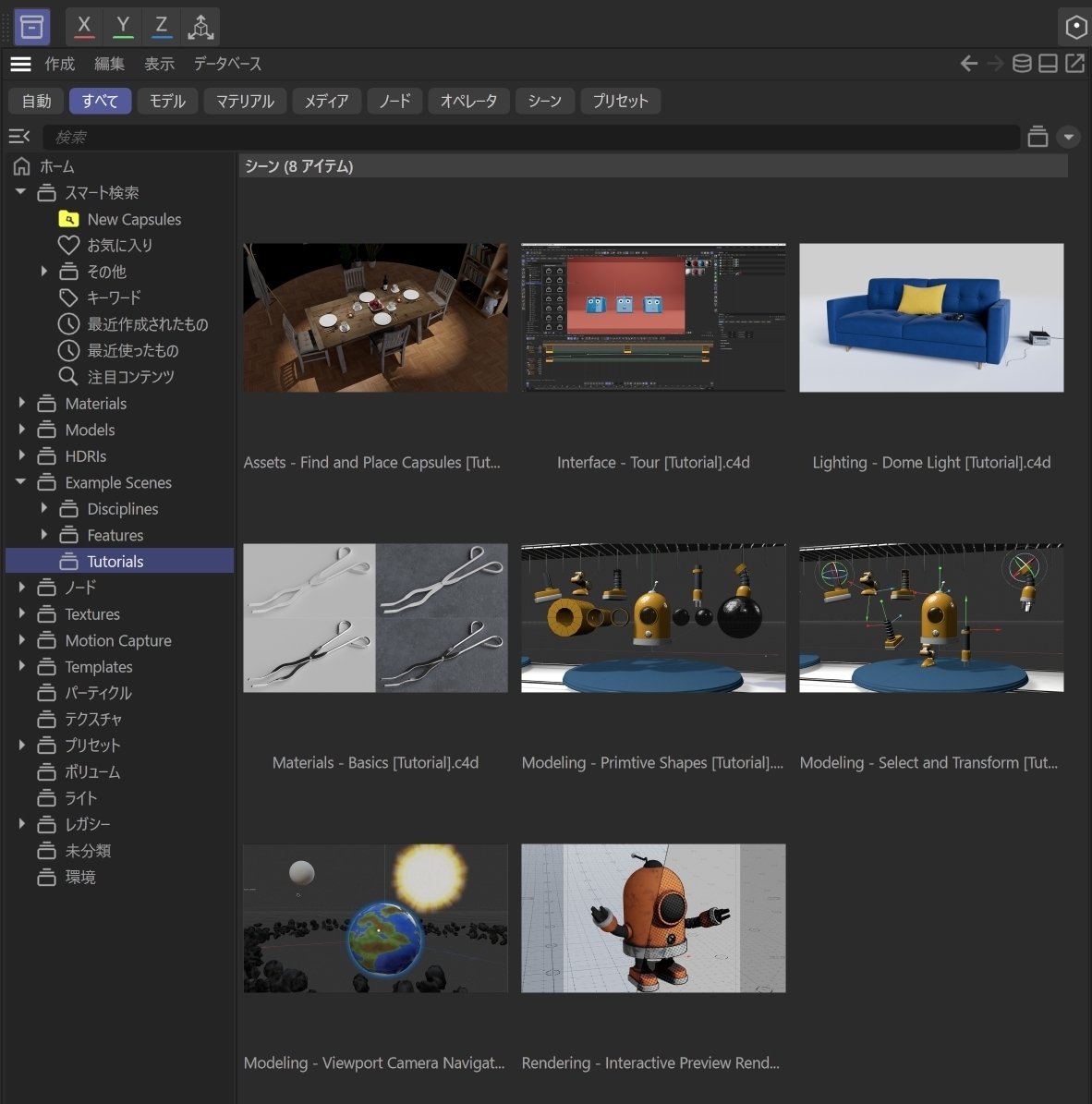1092x1104 pixels.
Task: Collapse the スマート検索 group
Action: click(20, 191)
